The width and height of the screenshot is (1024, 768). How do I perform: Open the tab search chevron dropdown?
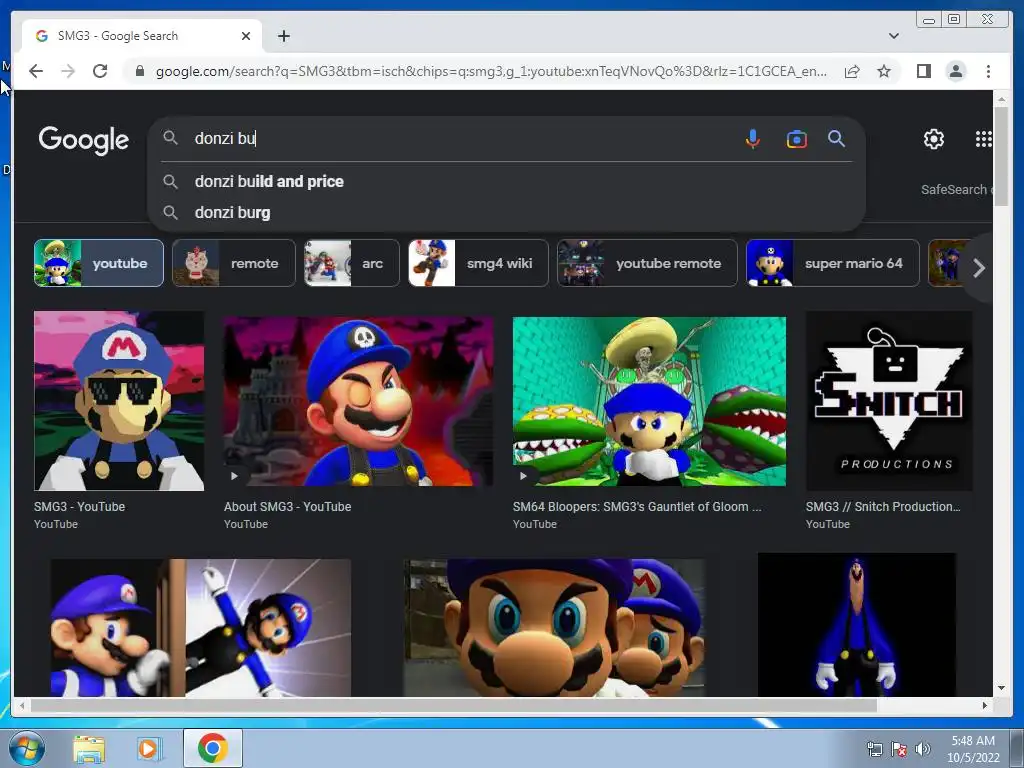tap(893, 36)
